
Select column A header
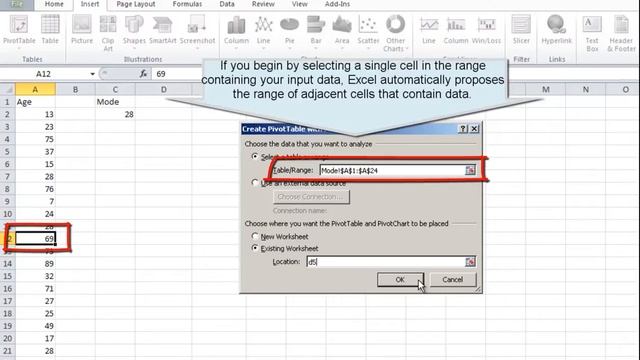pyautogui.click(x=35, y=89)
